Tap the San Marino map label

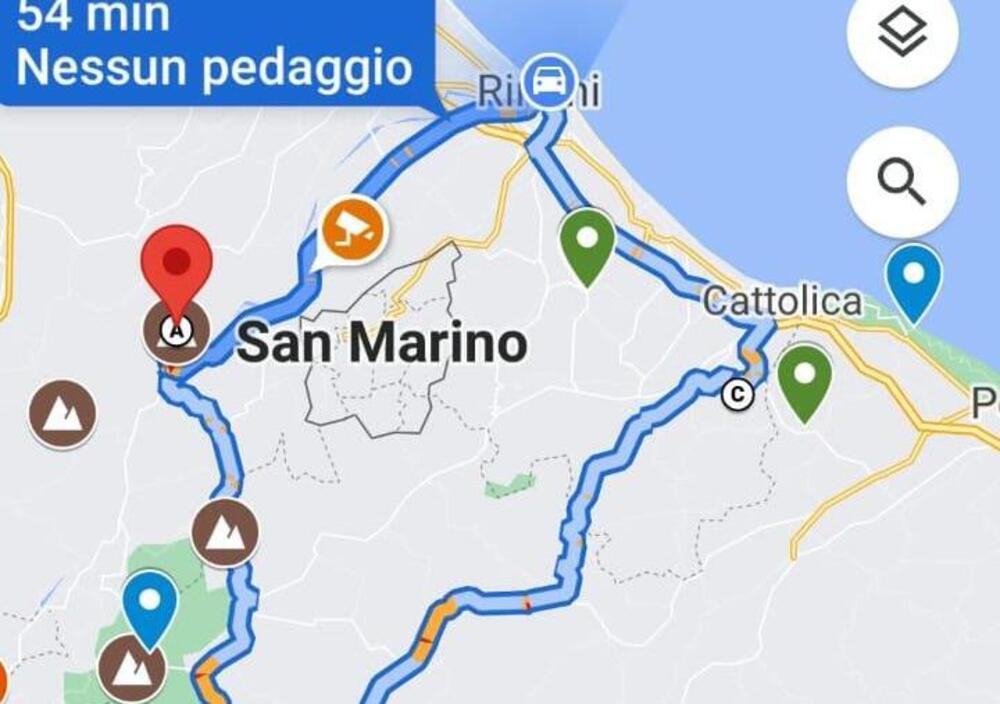point(382,343)
